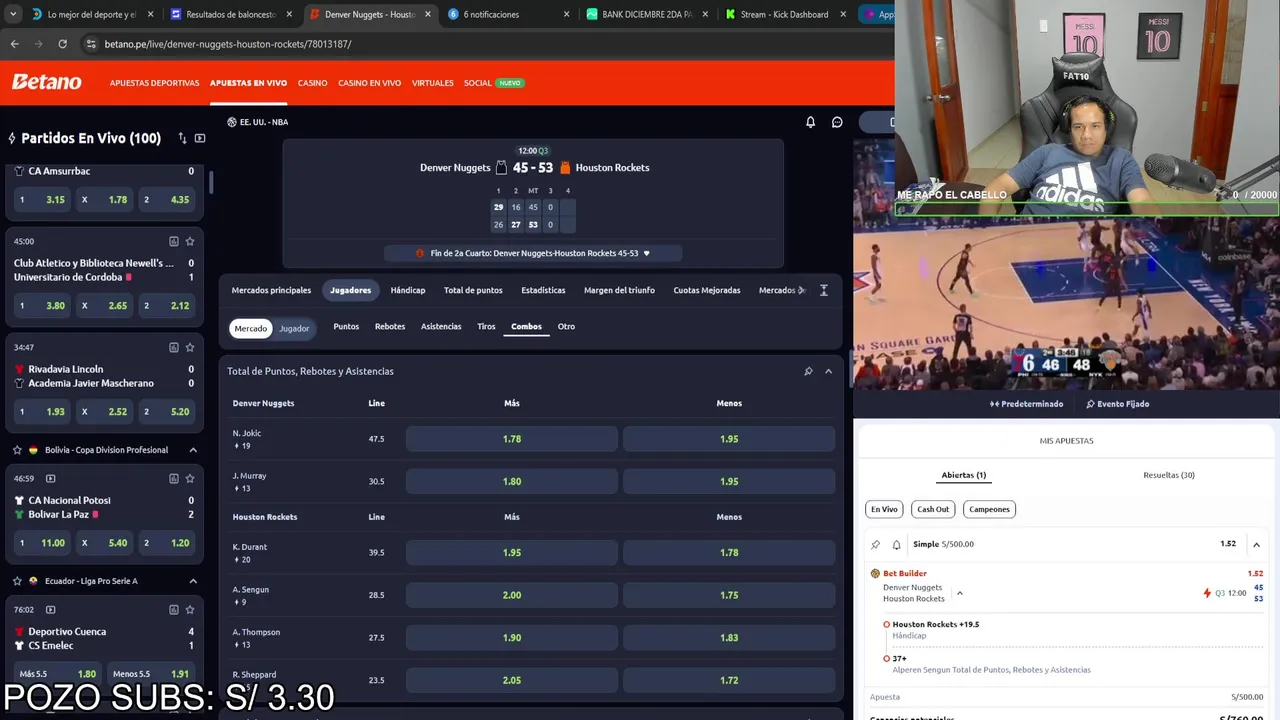Collapse the Simple S/500.00 bet slip
Screen dimensions: 1280x720
click(1256, 544)
